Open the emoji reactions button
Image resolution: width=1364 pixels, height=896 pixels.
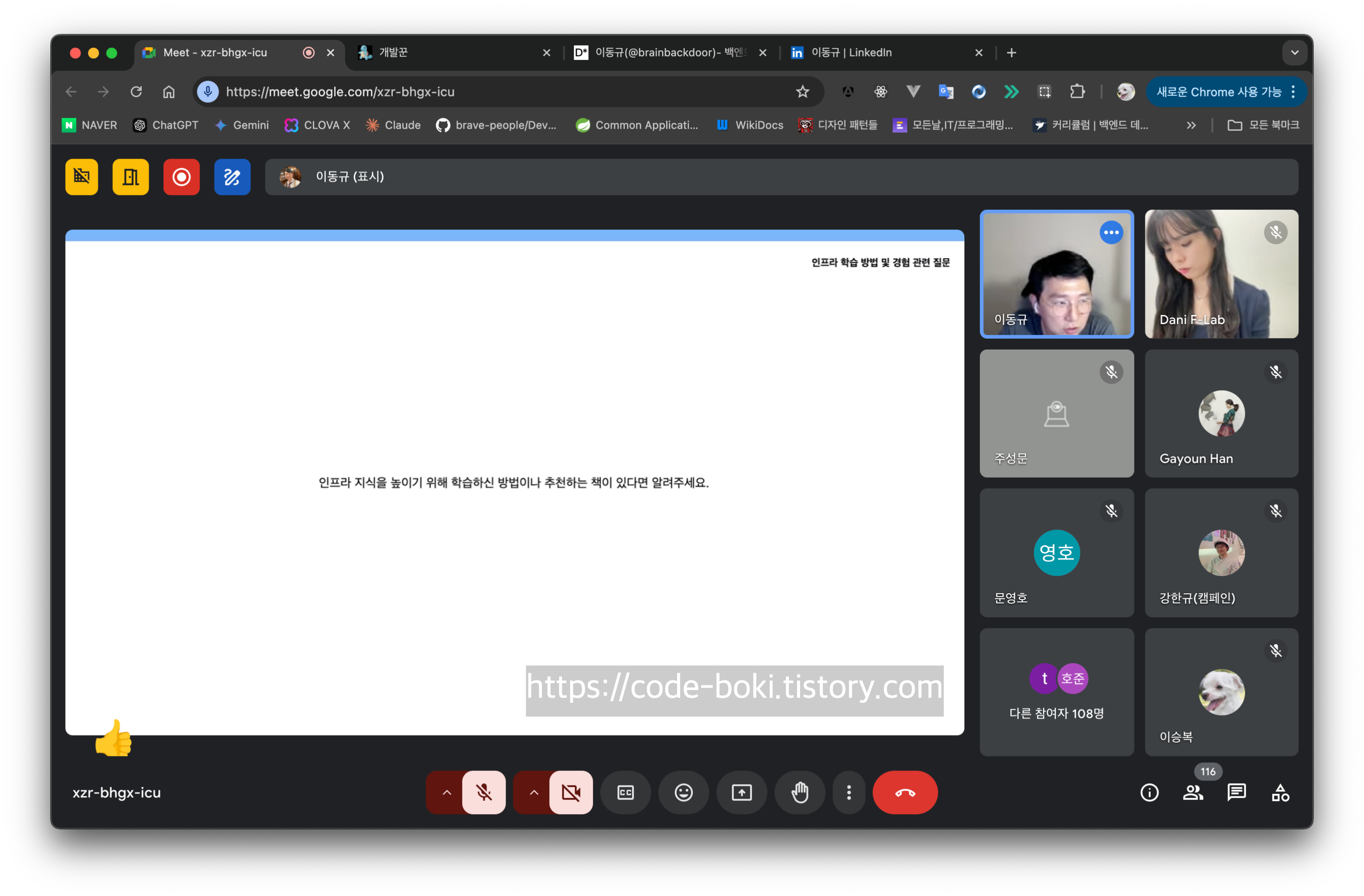tap(683, 792)
